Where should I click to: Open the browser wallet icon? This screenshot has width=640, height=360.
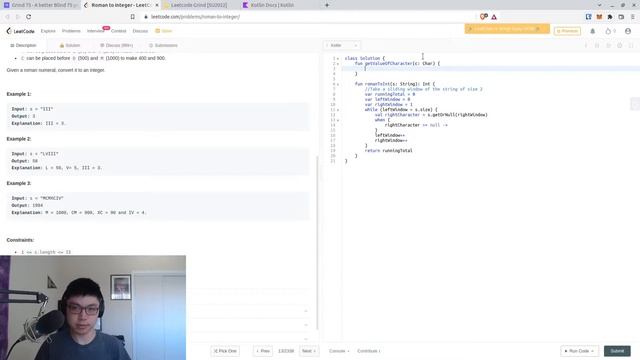coord(621,17)
